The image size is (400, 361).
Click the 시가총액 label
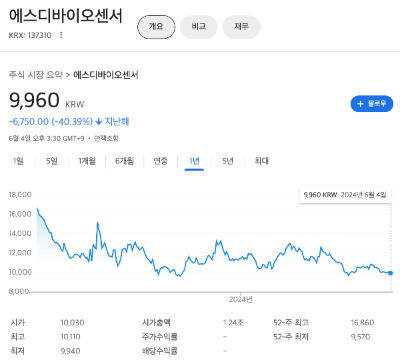(x=156, y=323)
